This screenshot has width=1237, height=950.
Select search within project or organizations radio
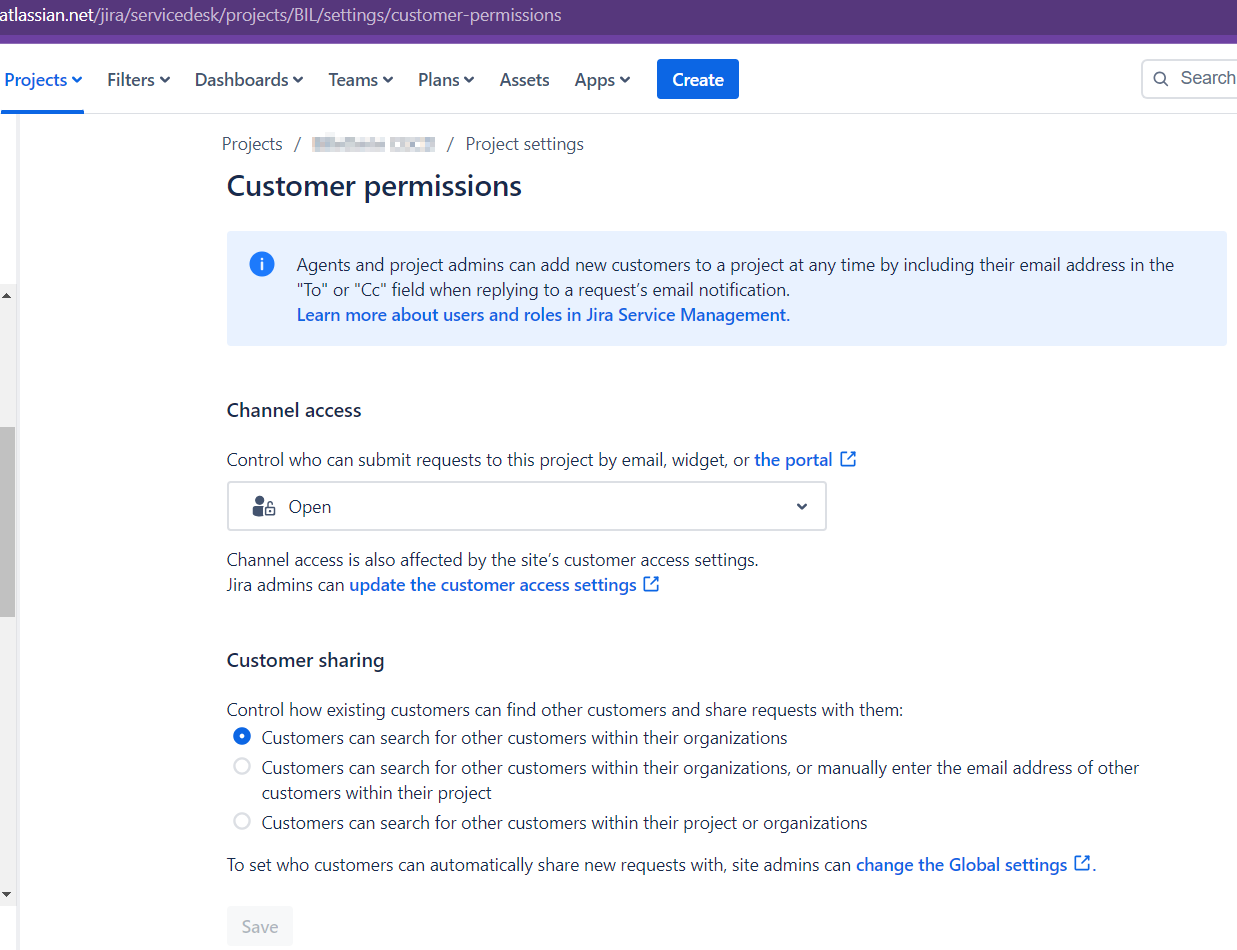point(242,822)
